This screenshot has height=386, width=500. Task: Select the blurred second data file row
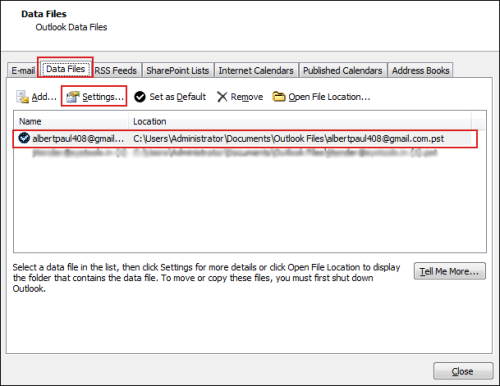235,153
